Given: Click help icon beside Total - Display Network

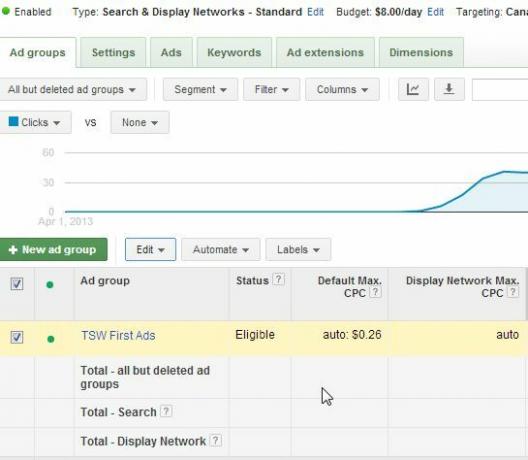Looking at the screenshot, I should (216, 440).
